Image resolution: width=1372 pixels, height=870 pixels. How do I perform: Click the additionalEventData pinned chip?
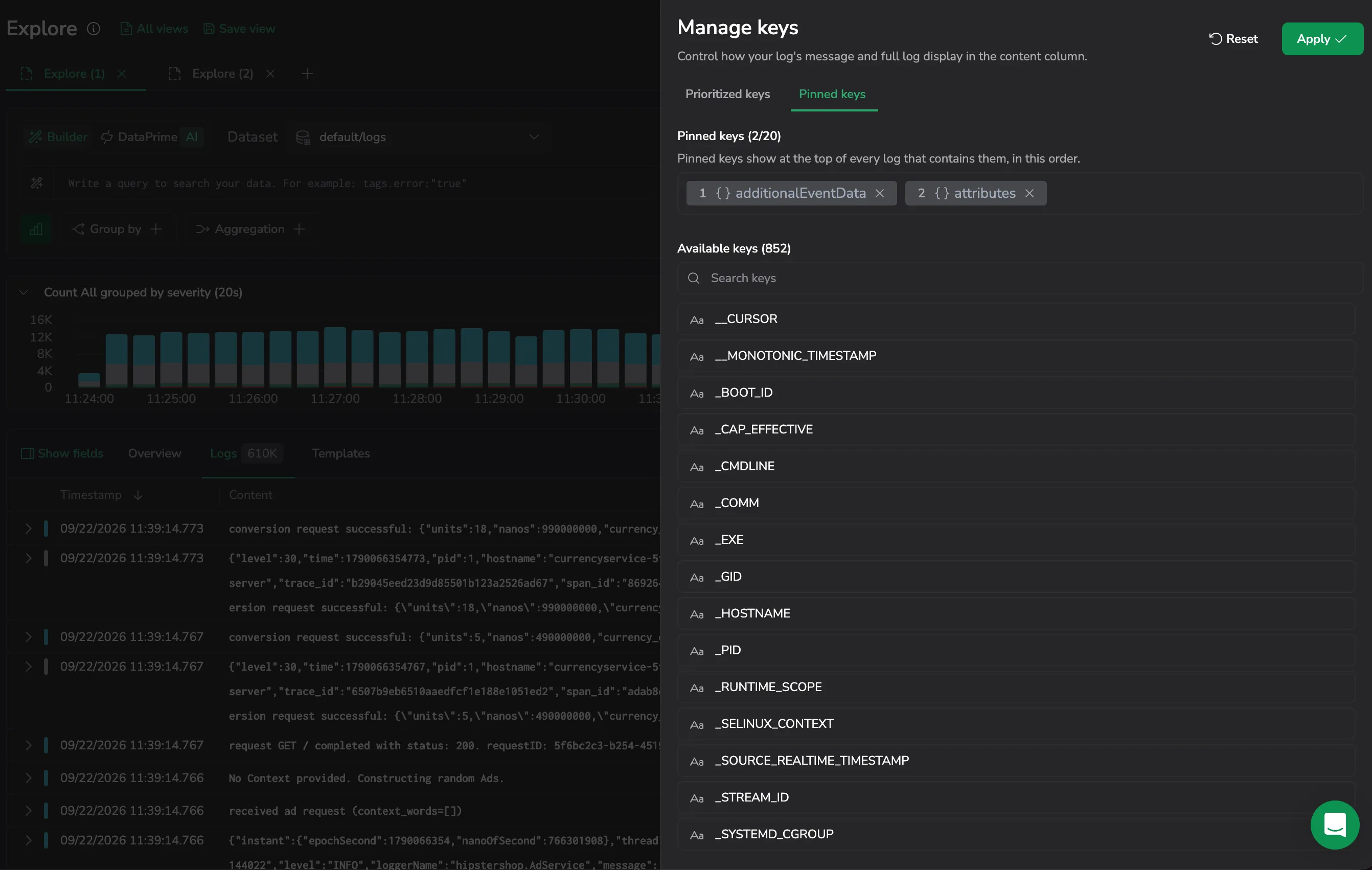(791, 193)
